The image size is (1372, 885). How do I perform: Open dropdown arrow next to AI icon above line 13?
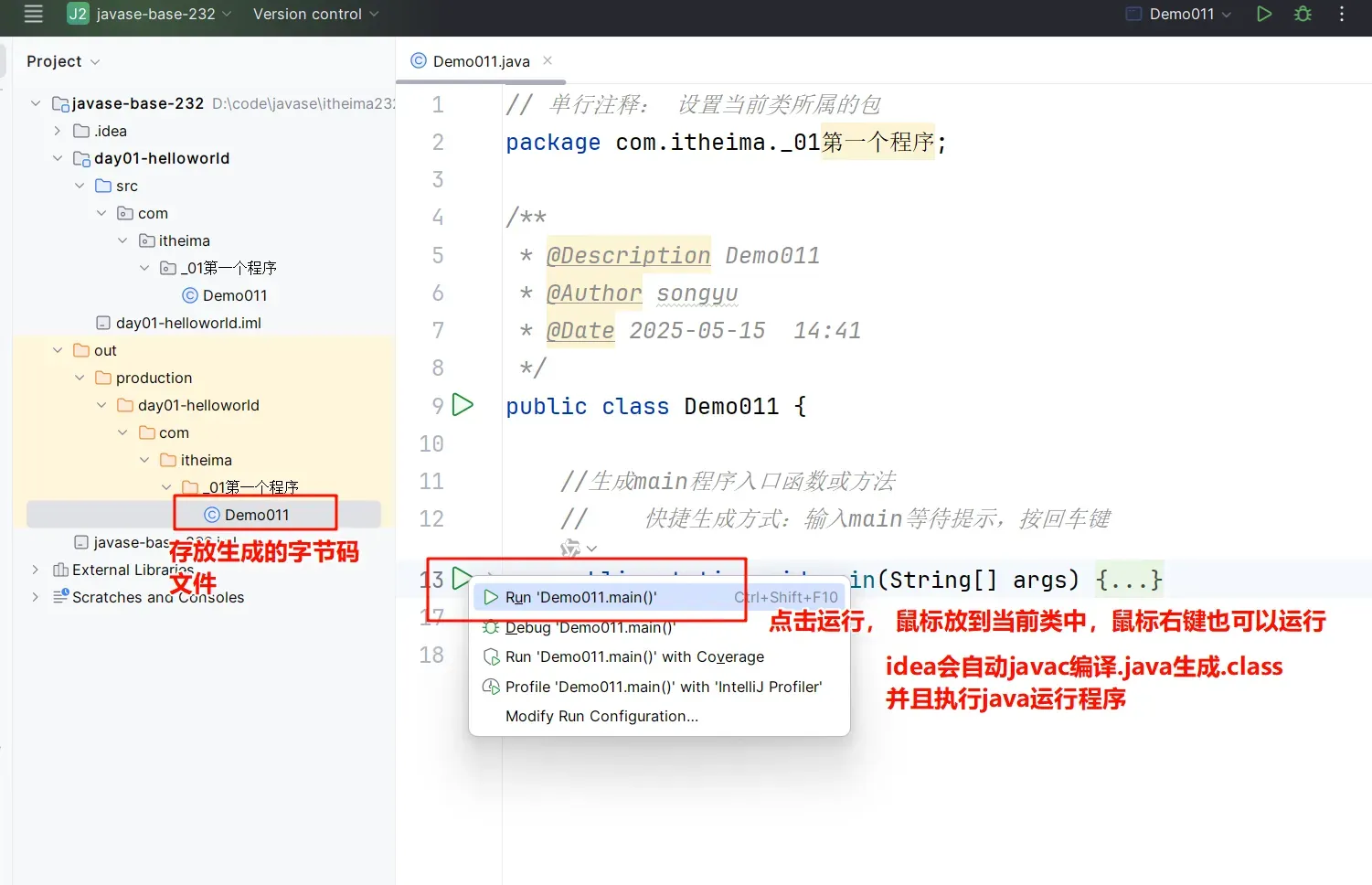(591, 549)
